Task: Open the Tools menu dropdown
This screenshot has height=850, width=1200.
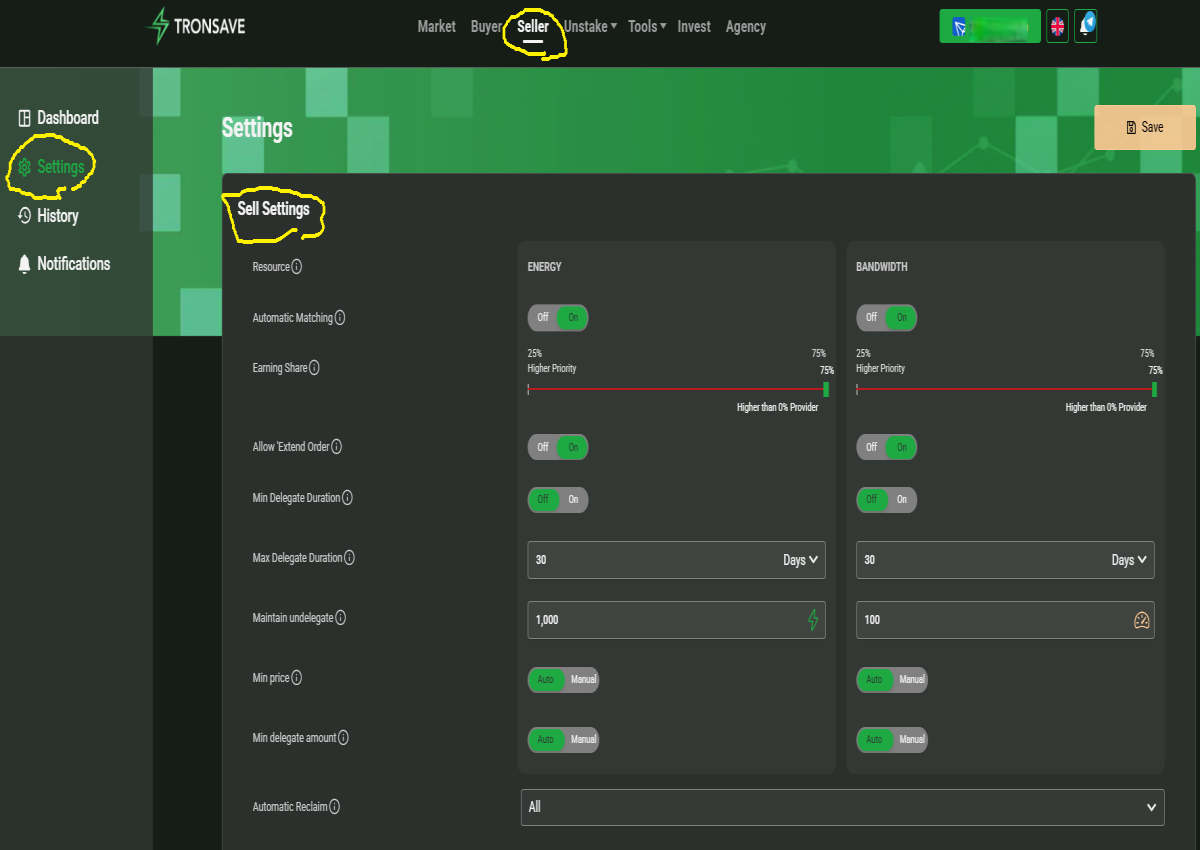Action: pyautogui.click(x=647, y=27)
